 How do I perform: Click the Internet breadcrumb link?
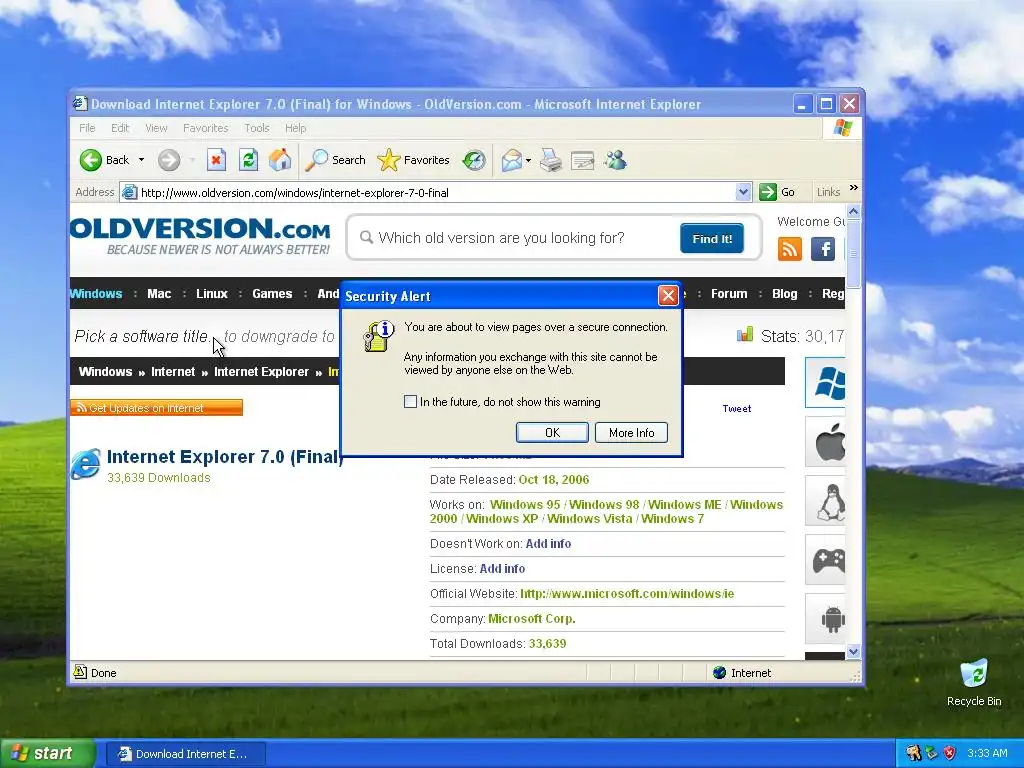pyautogui.click(x=173, y=372)
